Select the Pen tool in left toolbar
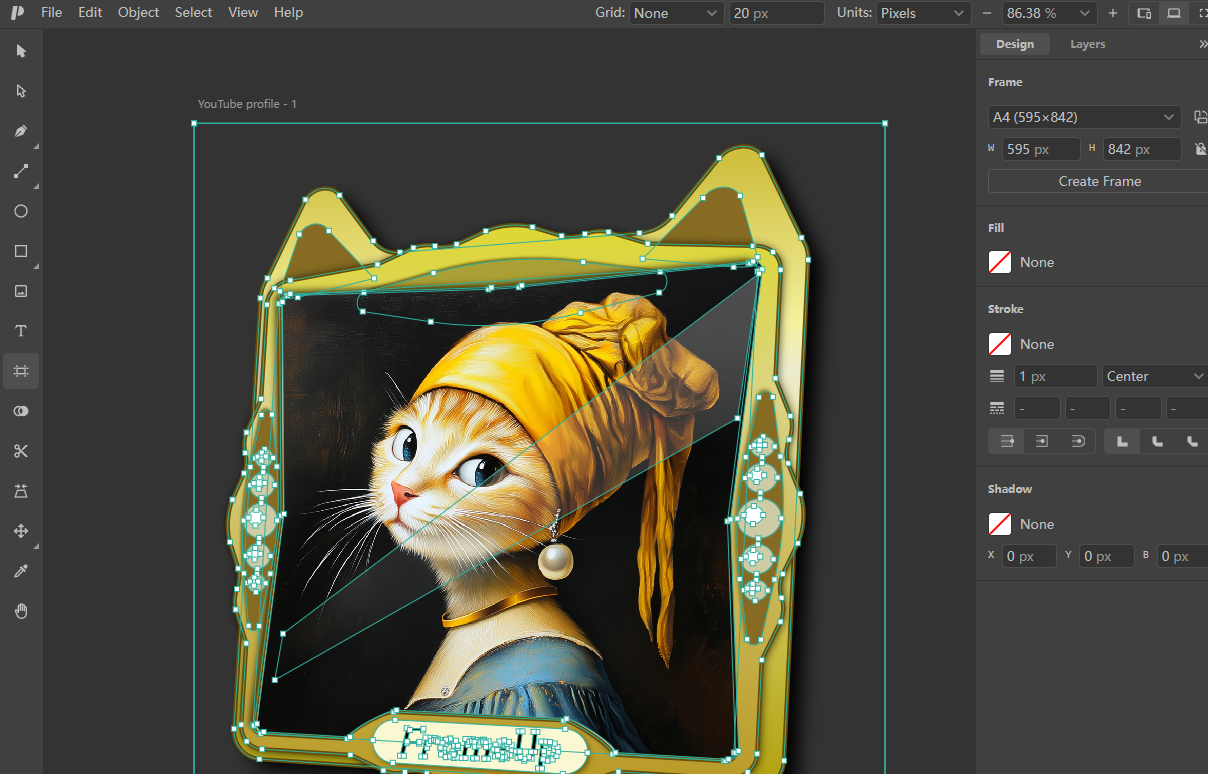The image size is (1208, 774). [x=21, y=131]
